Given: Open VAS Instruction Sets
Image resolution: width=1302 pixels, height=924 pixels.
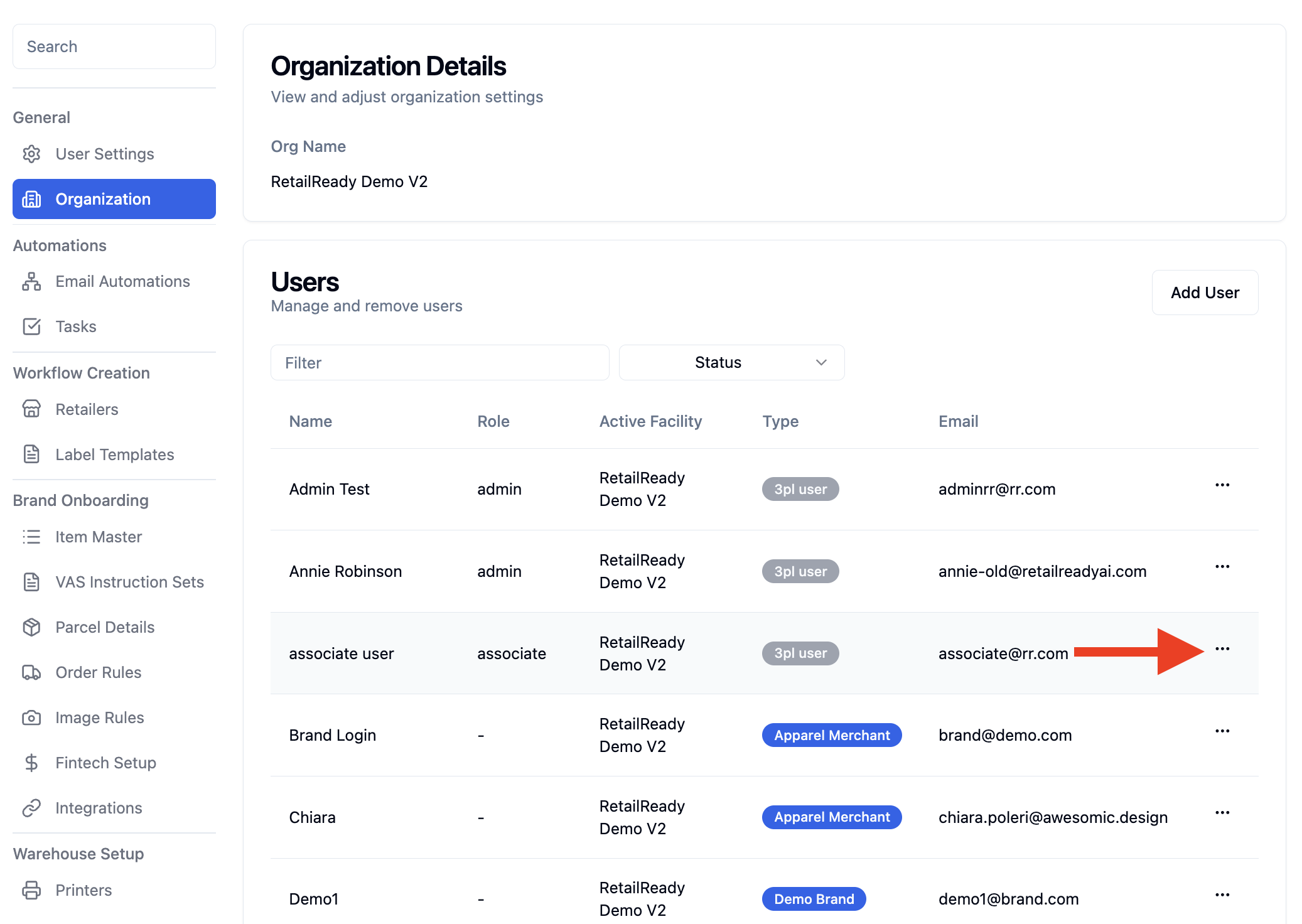Looking at the screenshot, I should pyautogui.click(x=114, y=582).
